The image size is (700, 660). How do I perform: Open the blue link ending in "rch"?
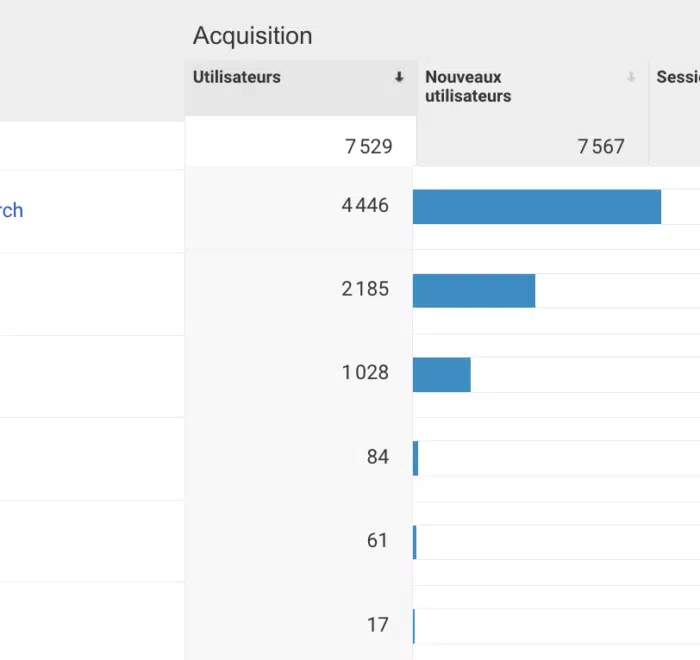tap(11, 210)
